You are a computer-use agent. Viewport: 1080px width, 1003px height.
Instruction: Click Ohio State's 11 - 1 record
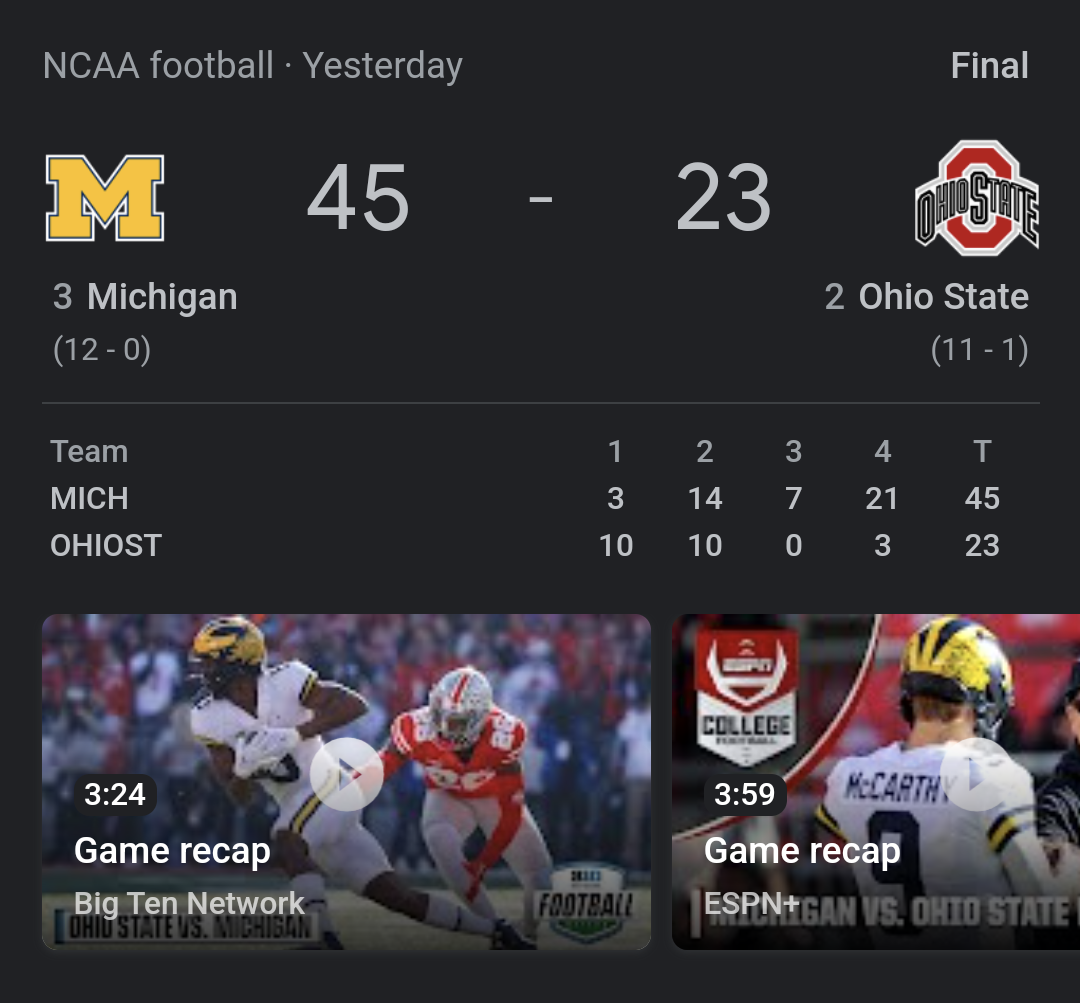(x=979, y=350)
